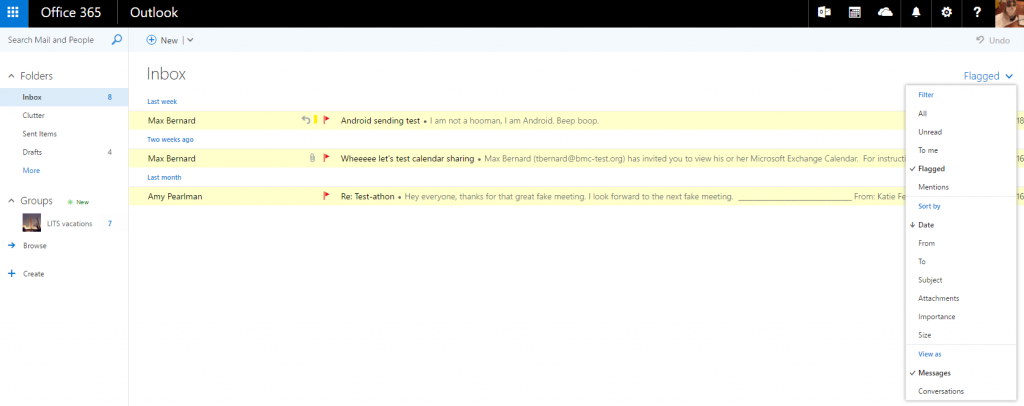Click reply arrow icon on Android sending test
This screenshot has height=406, width=1024.
[306, 120]
